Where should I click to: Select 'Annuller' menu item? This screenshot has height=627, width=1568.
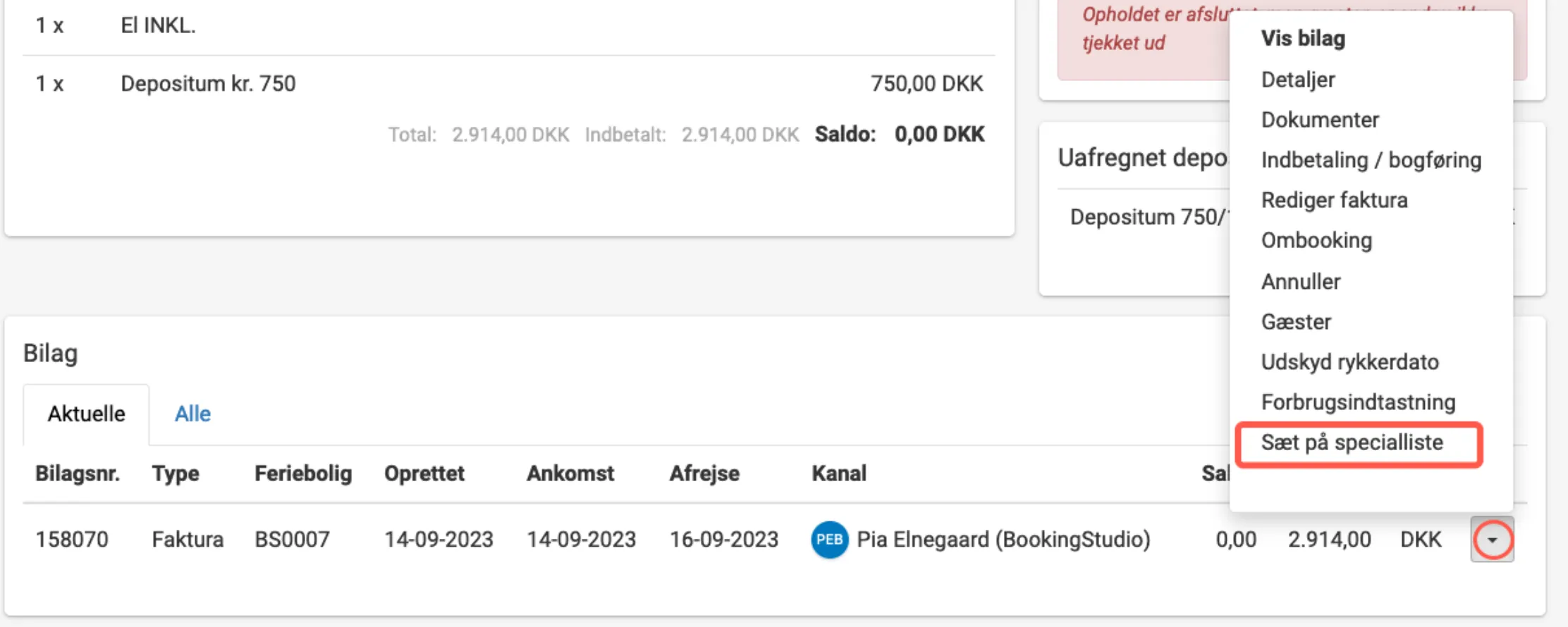point(1301,282)
